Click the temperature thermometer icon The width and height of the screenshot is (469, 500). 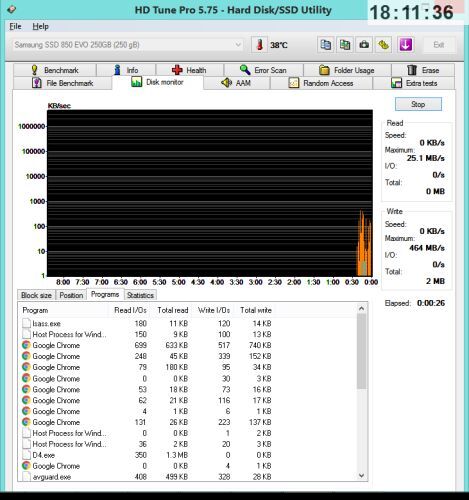[260, 45]
